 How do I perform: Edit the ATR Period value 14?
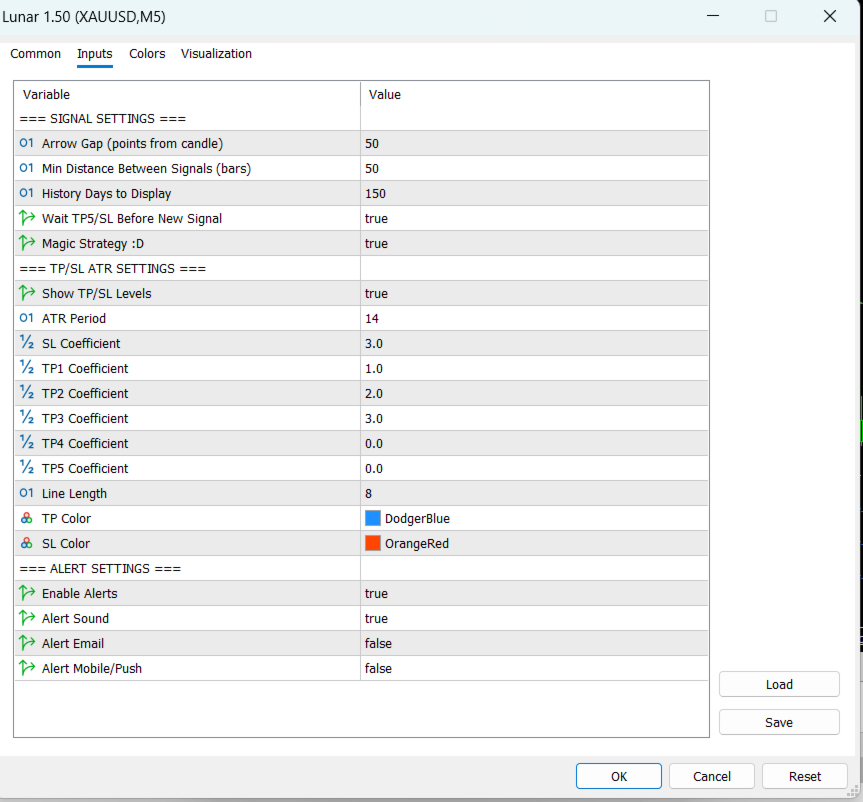534,319
